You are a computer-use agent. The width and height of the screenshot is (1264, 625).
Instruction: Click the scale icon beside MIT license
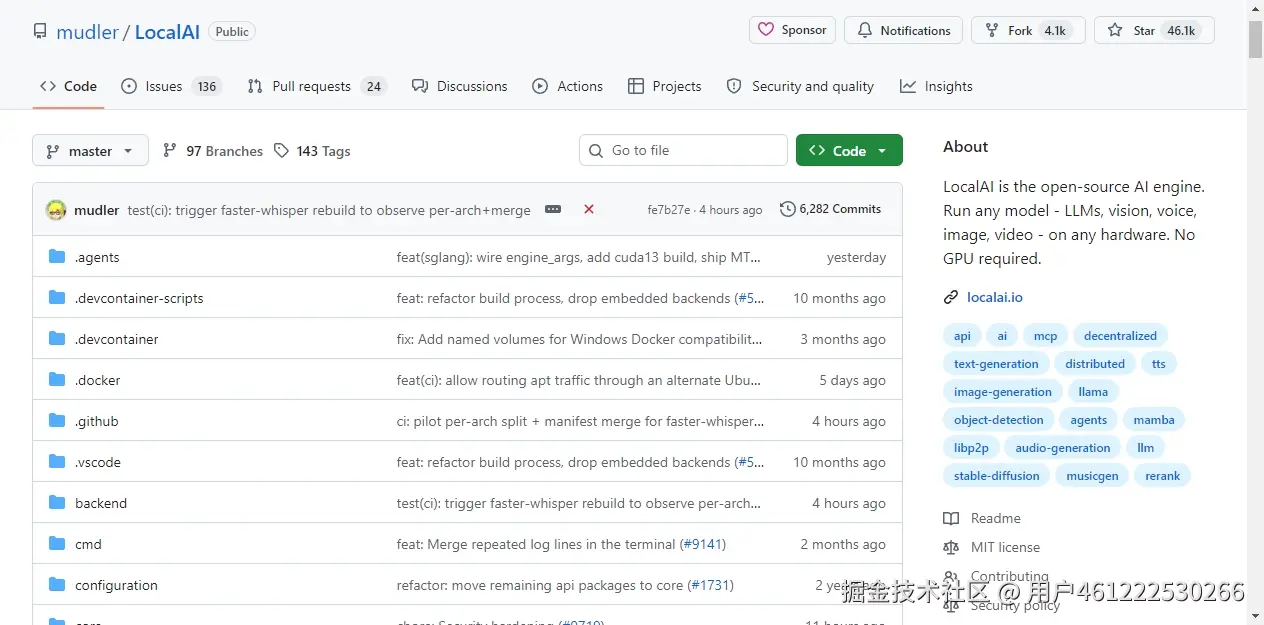point(951,547)
